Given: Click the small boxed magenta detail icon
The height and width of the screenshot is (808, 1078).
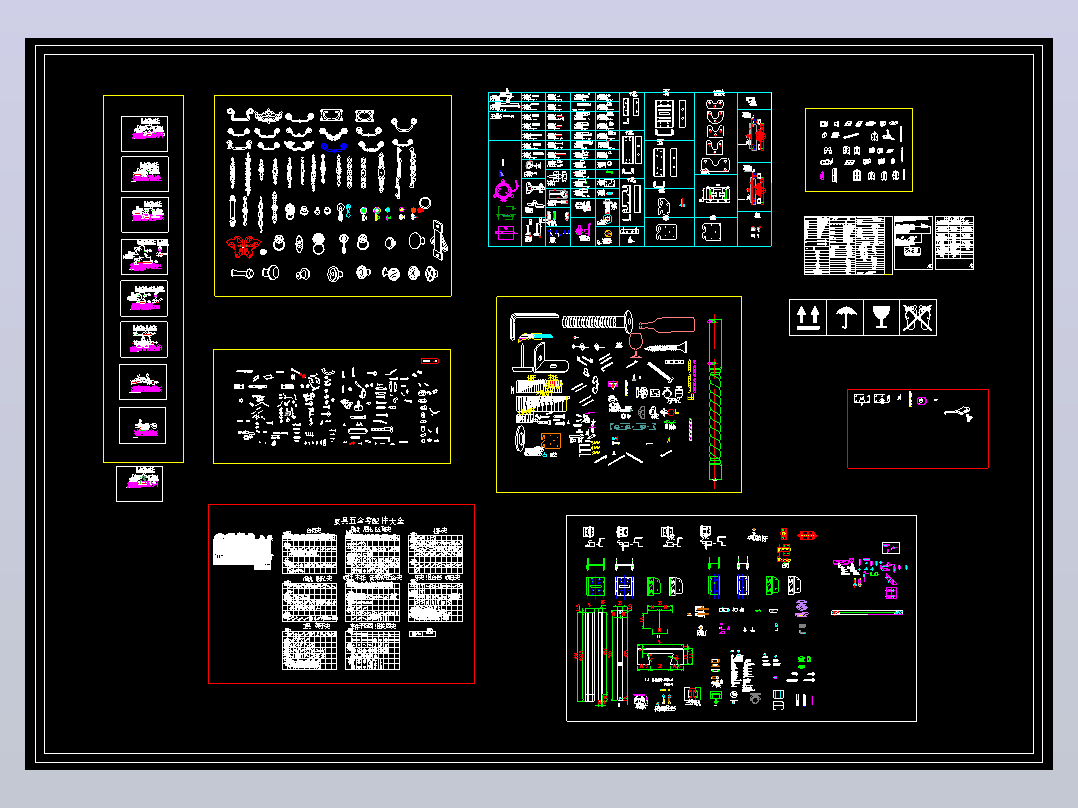Looking at the screenshot, I should click(891, 548).
